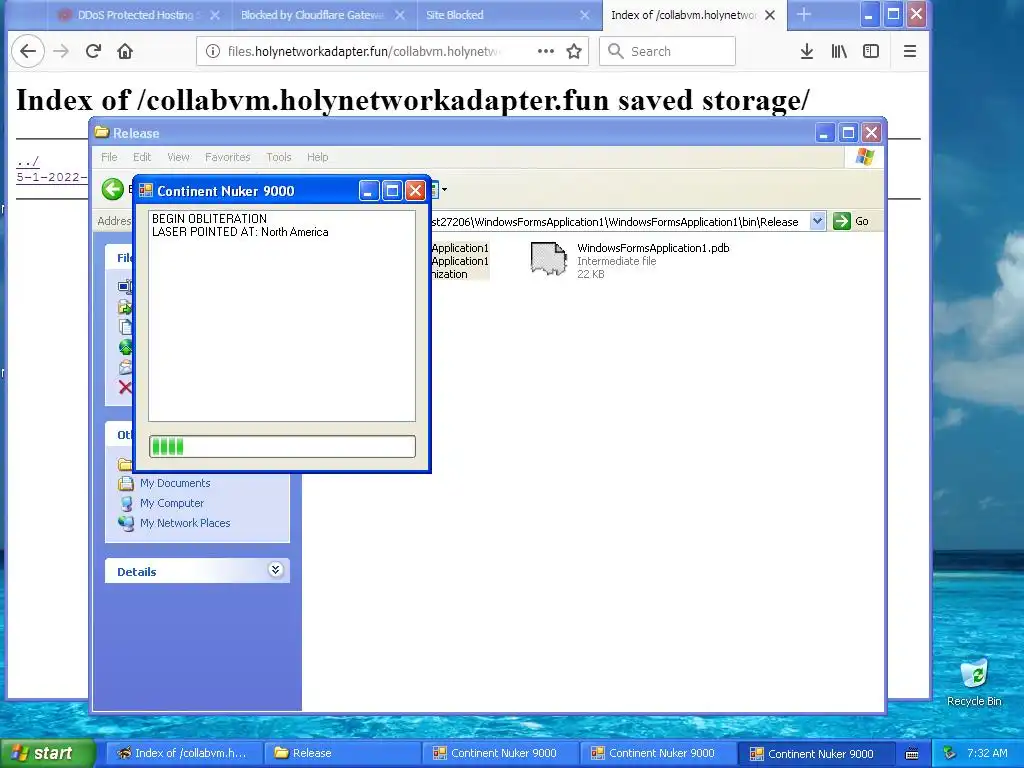Close the Release Explorer window
The height and width of the screenshot is (768, 1024).
coord(871,133)
